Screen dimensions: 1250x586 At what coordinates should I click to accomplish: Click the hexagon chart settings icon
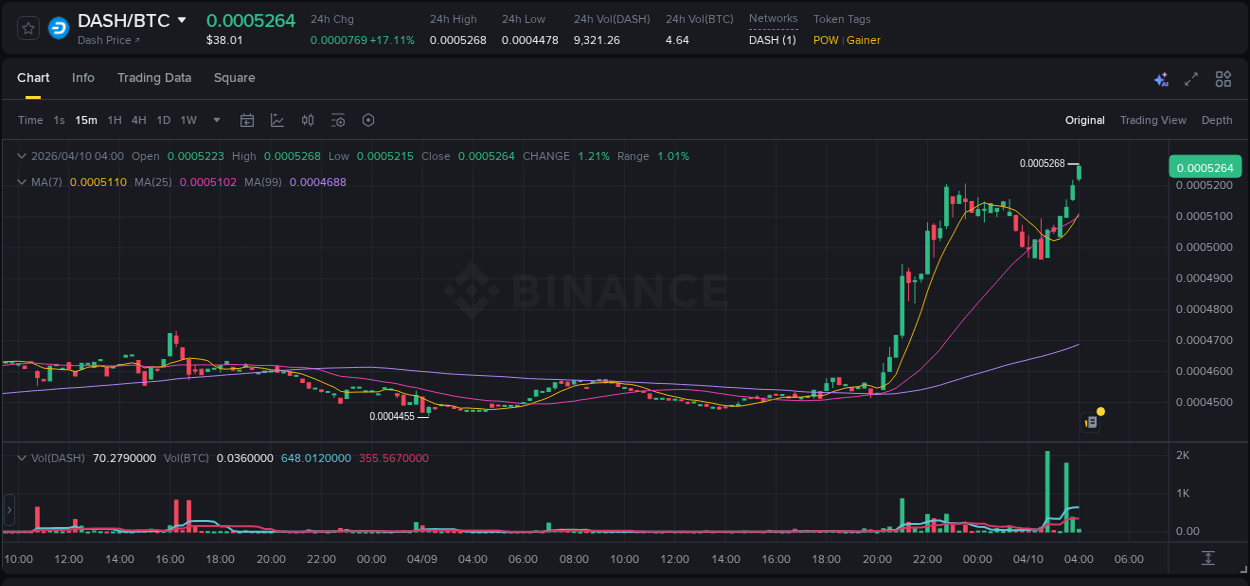368,120
